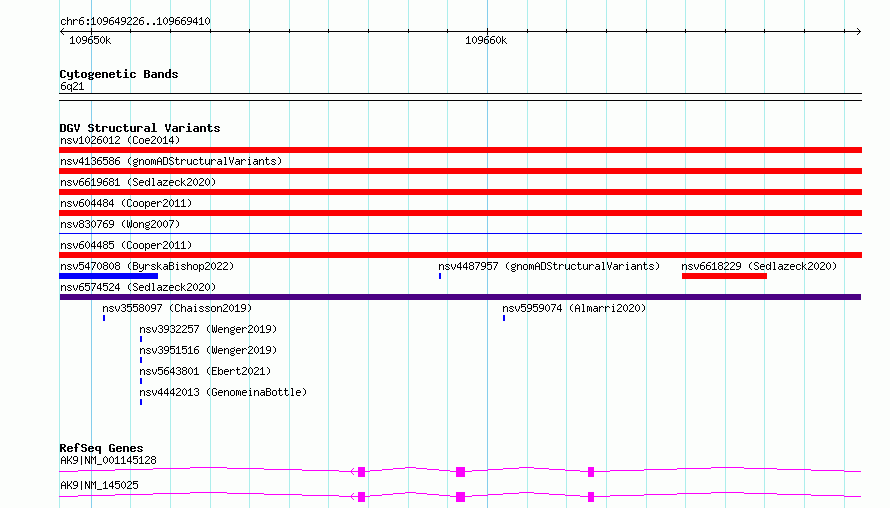The image size is (890, 508).
Task: Open nsv5959074 (Almarri2020) label
Action: pos(574,308)
